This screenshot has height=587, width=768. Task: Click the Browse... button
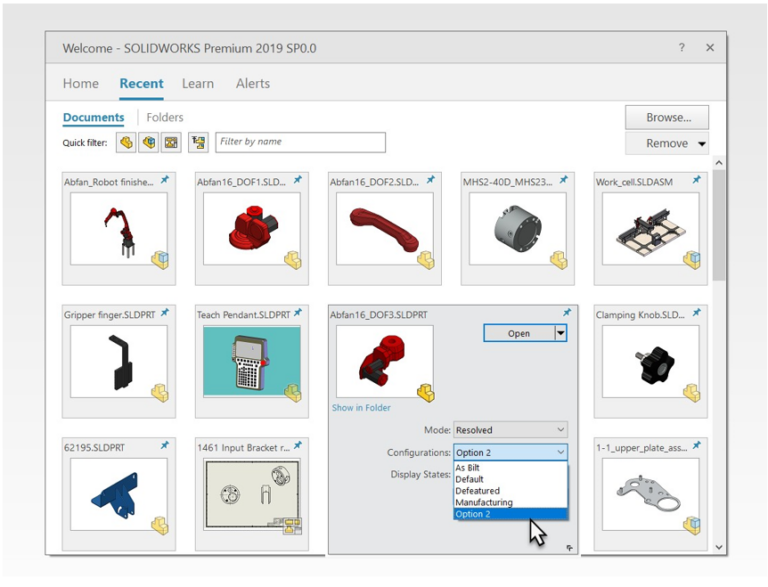666,117
